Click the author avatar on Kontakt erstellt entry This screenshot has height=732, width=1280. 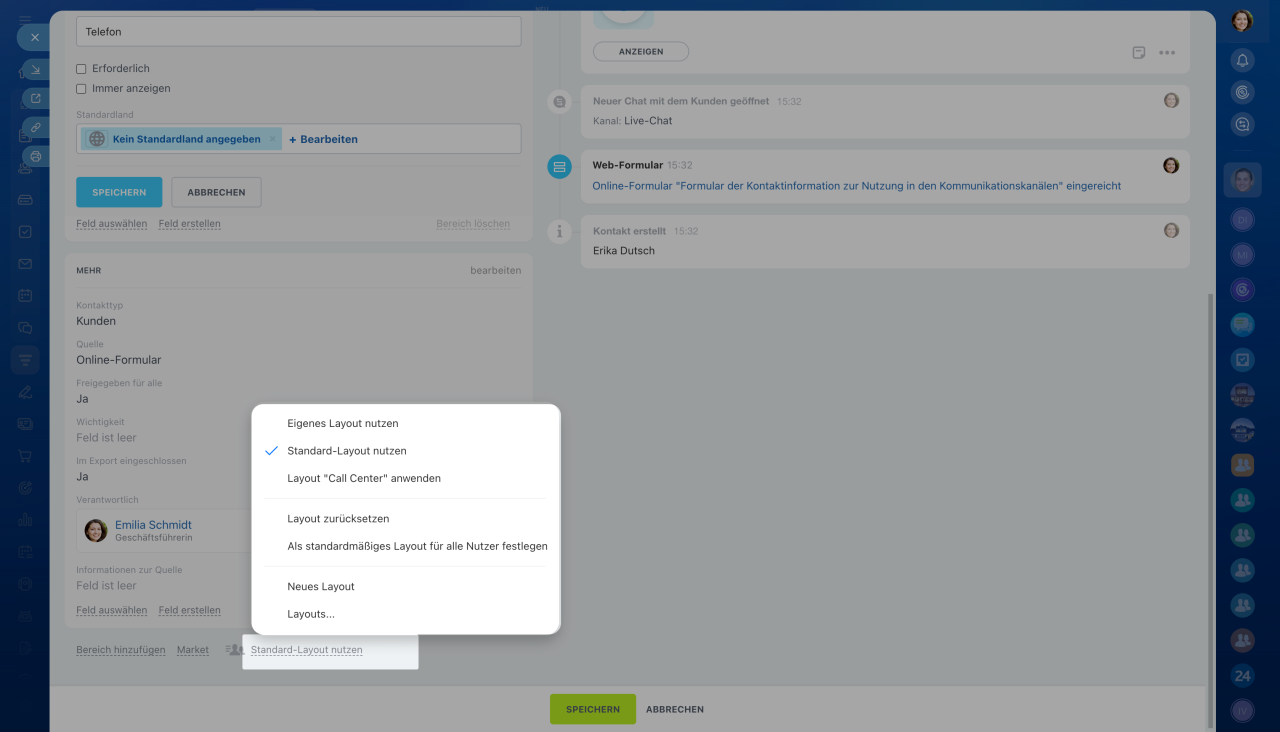1171,230
